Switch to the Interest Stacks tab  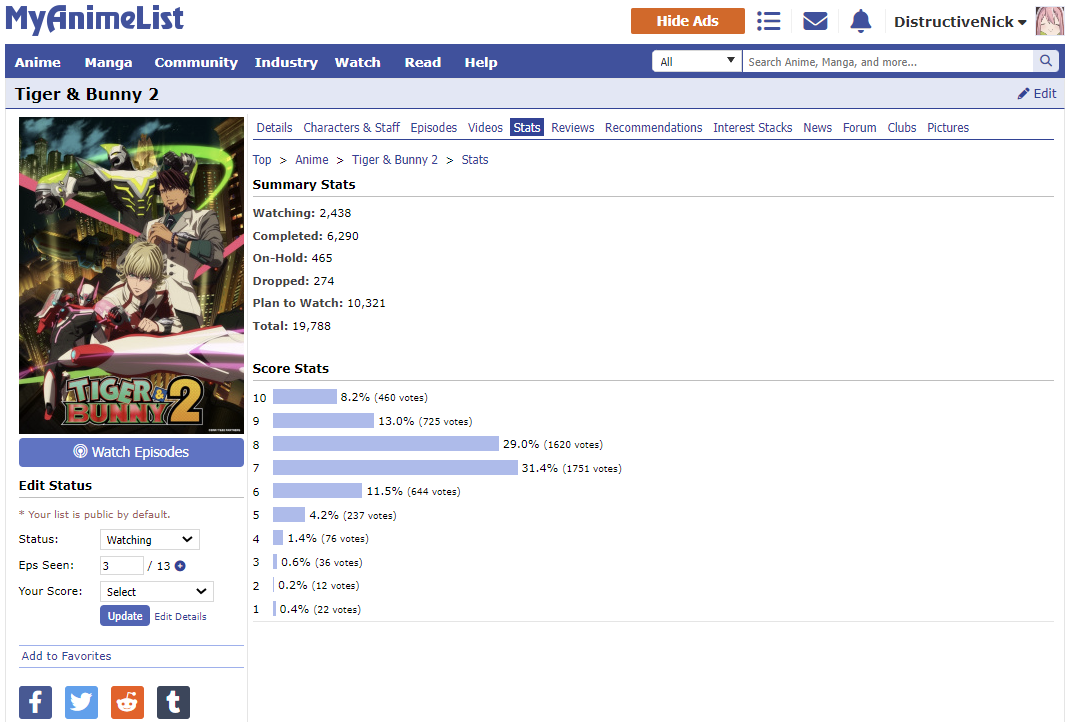click(x=753, y=128)
